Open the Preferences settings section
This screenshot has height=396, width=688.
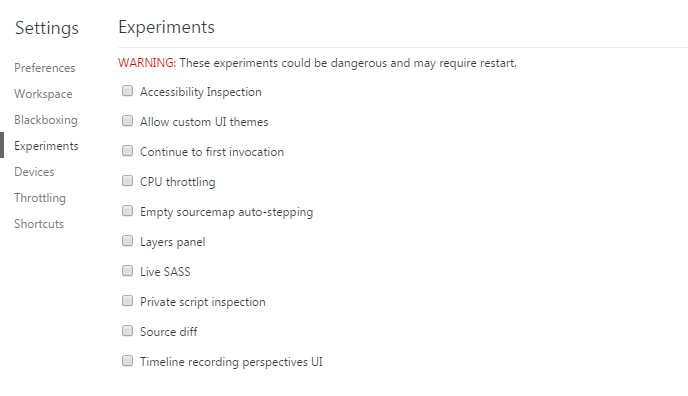(x=45, y=68)
